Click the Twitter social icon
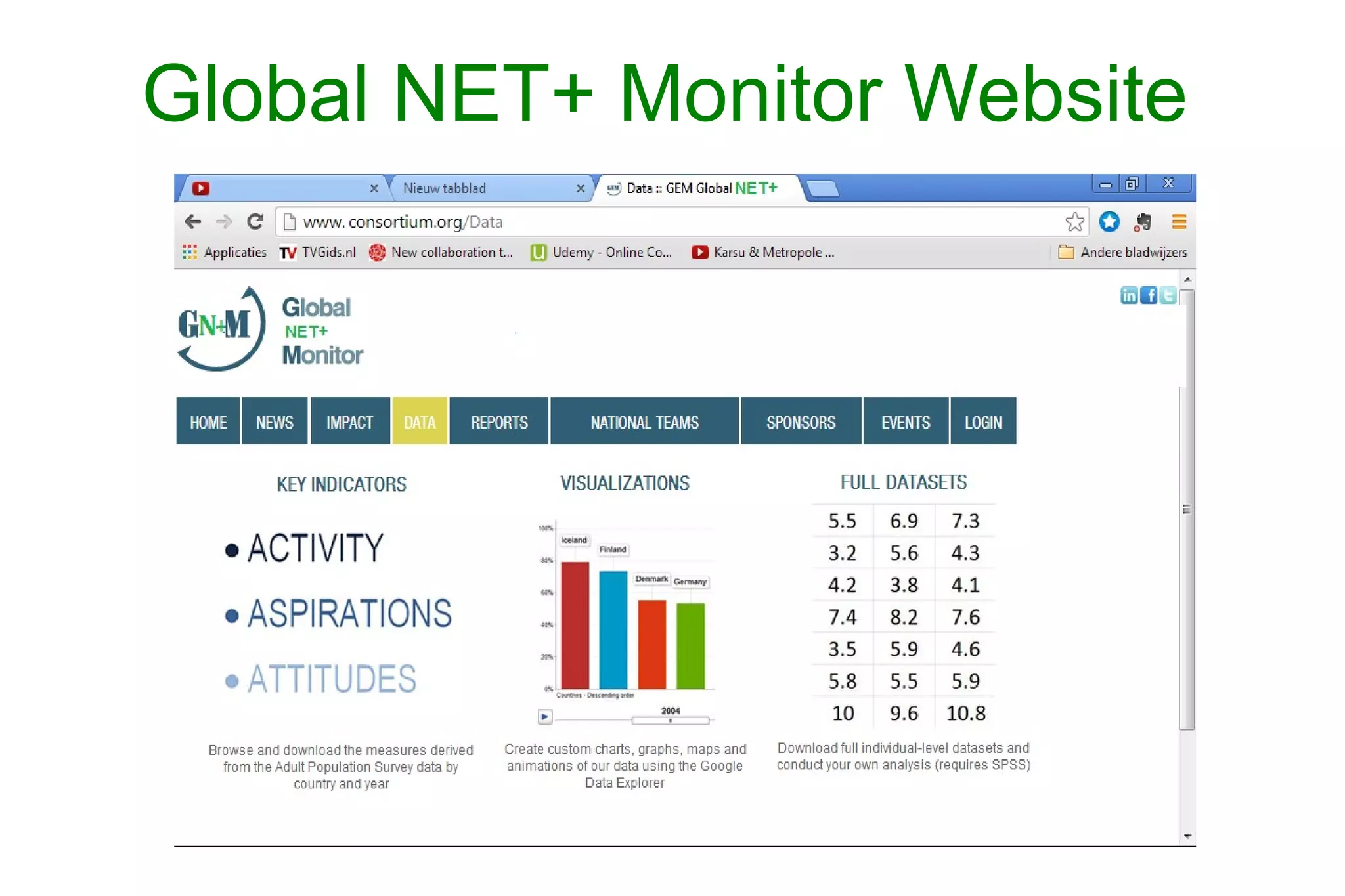The image size is (1345, 896). pos(1168,295)
